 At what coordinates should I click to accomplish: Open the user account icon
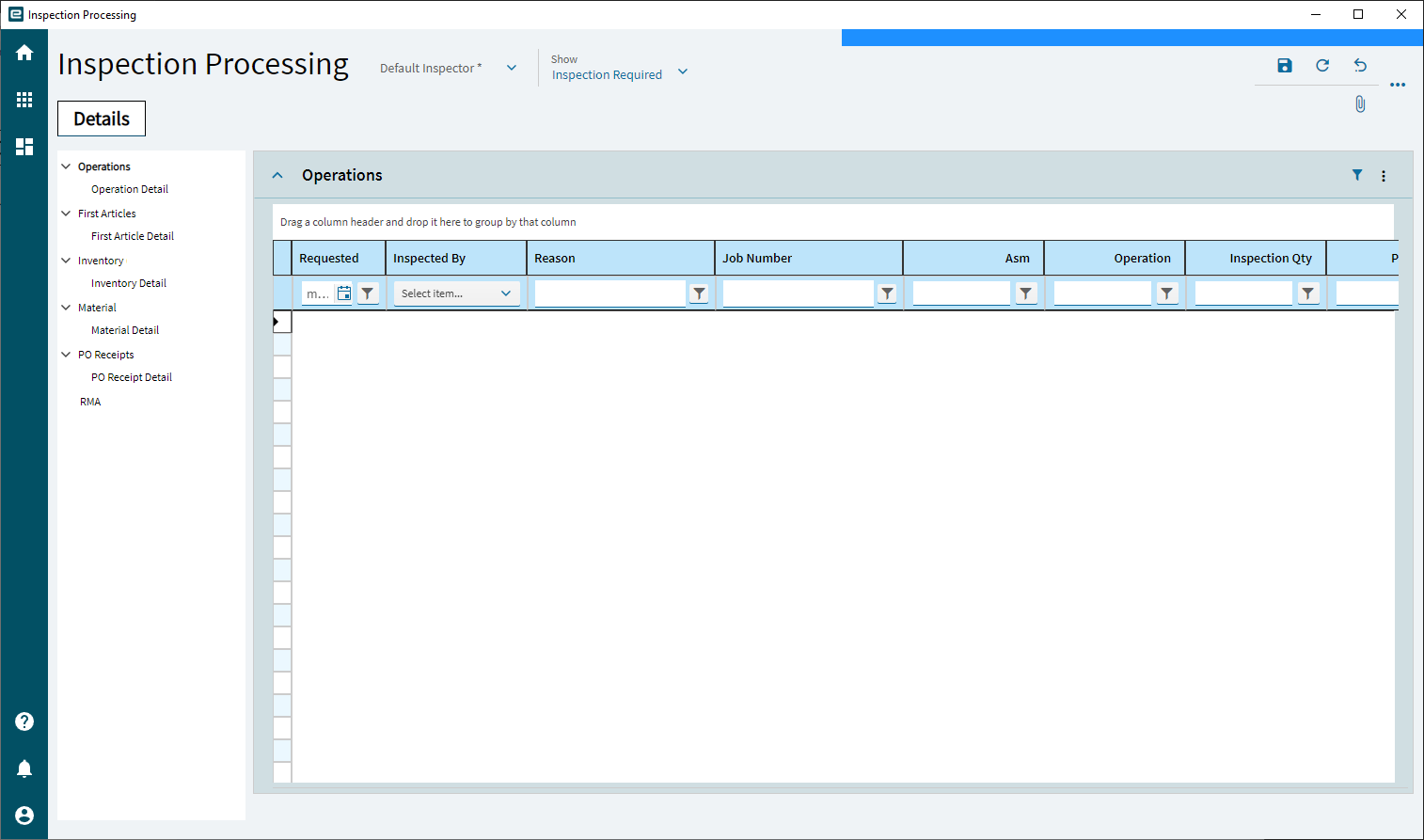(24, 816)
